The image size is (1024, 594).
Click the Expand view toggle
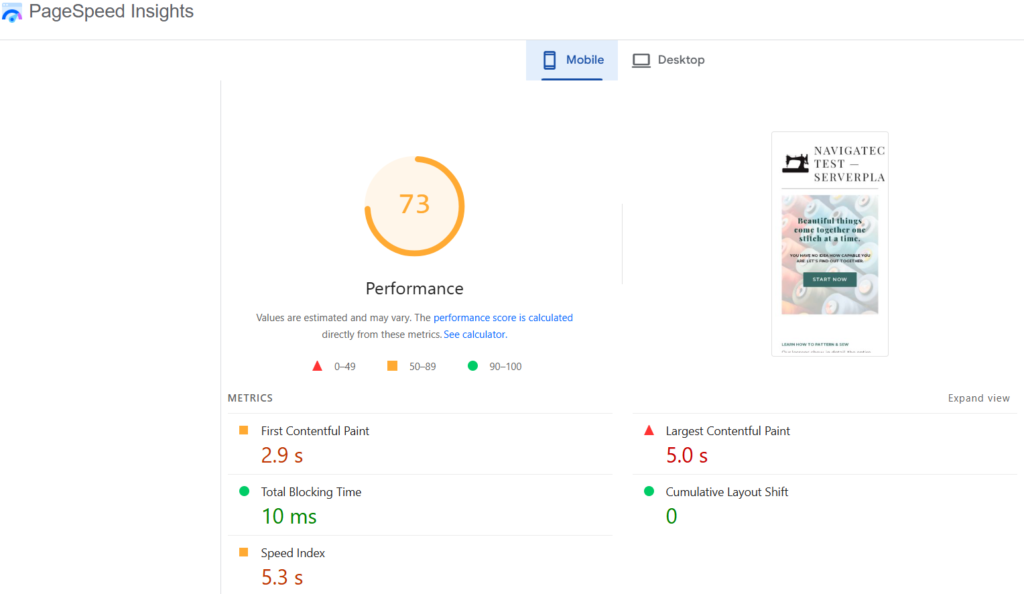pos(978,398)
